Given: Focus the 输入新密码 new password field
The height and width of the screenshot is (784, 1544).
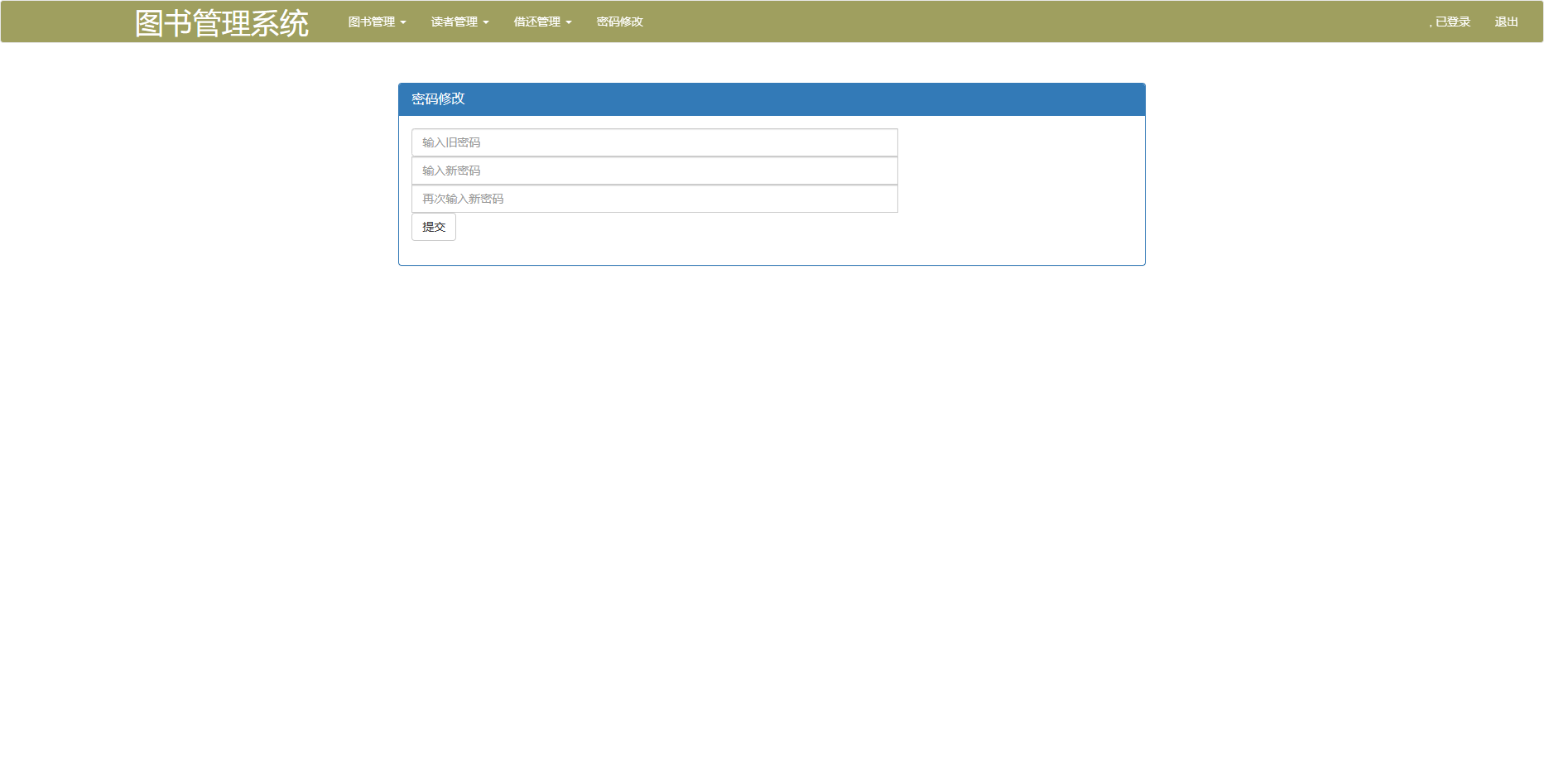Looking at the screenshot, I should [x=654, y=171].
